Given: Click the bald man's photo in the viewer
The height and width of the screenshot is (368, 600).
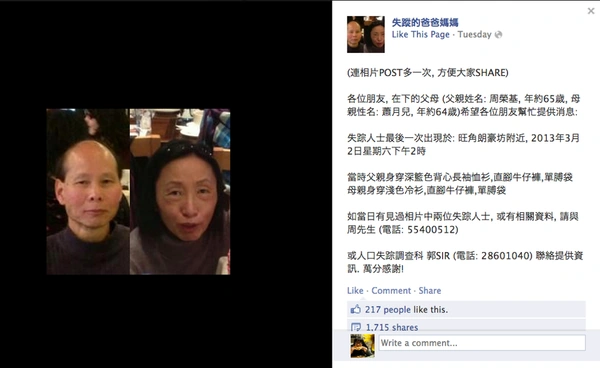Looking at the screenshot, I should (88, 192).
